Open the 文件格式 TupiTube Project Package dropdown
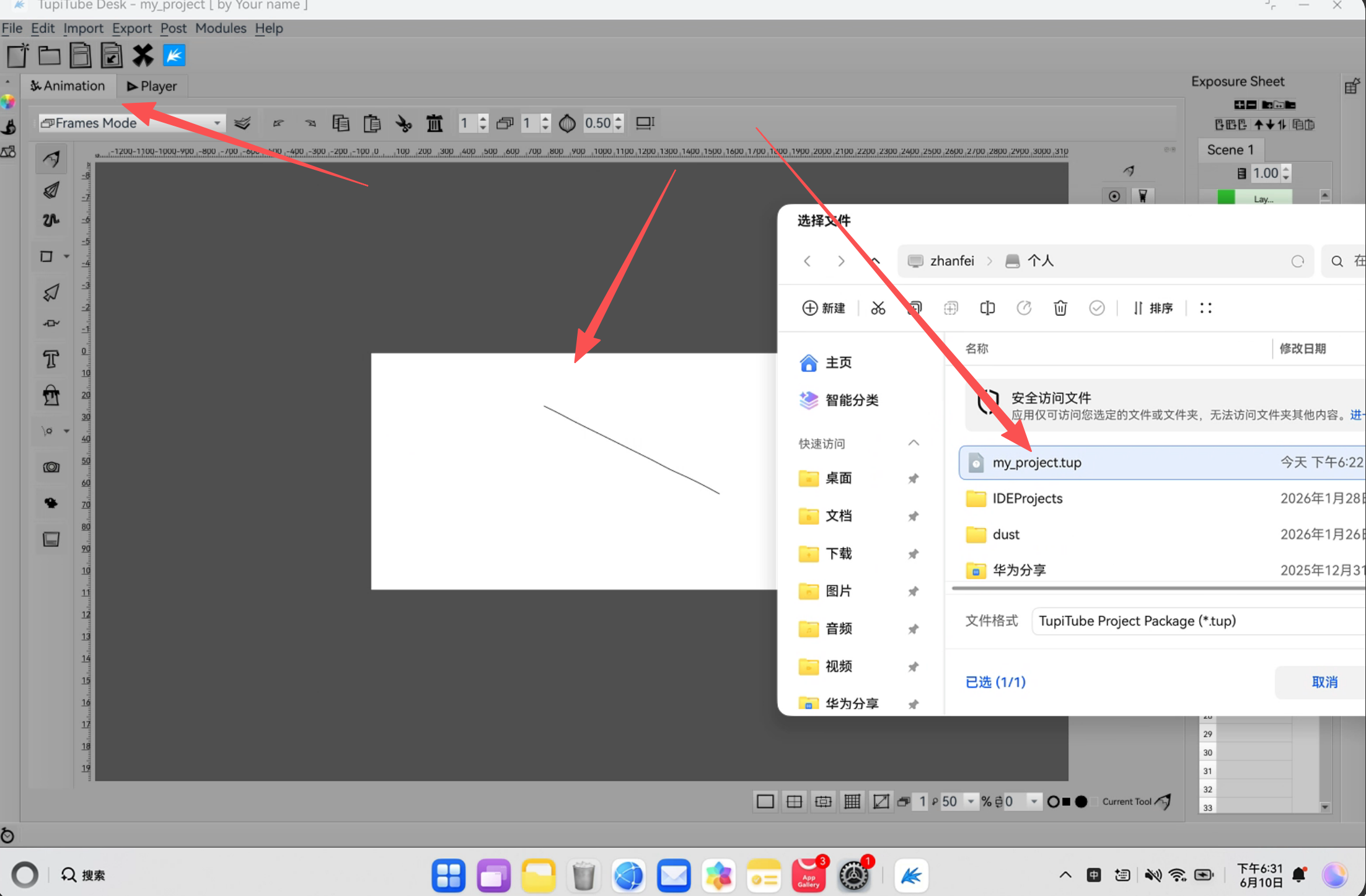Viewport: 1366px width, 896px height. (x=1199, y=621)
